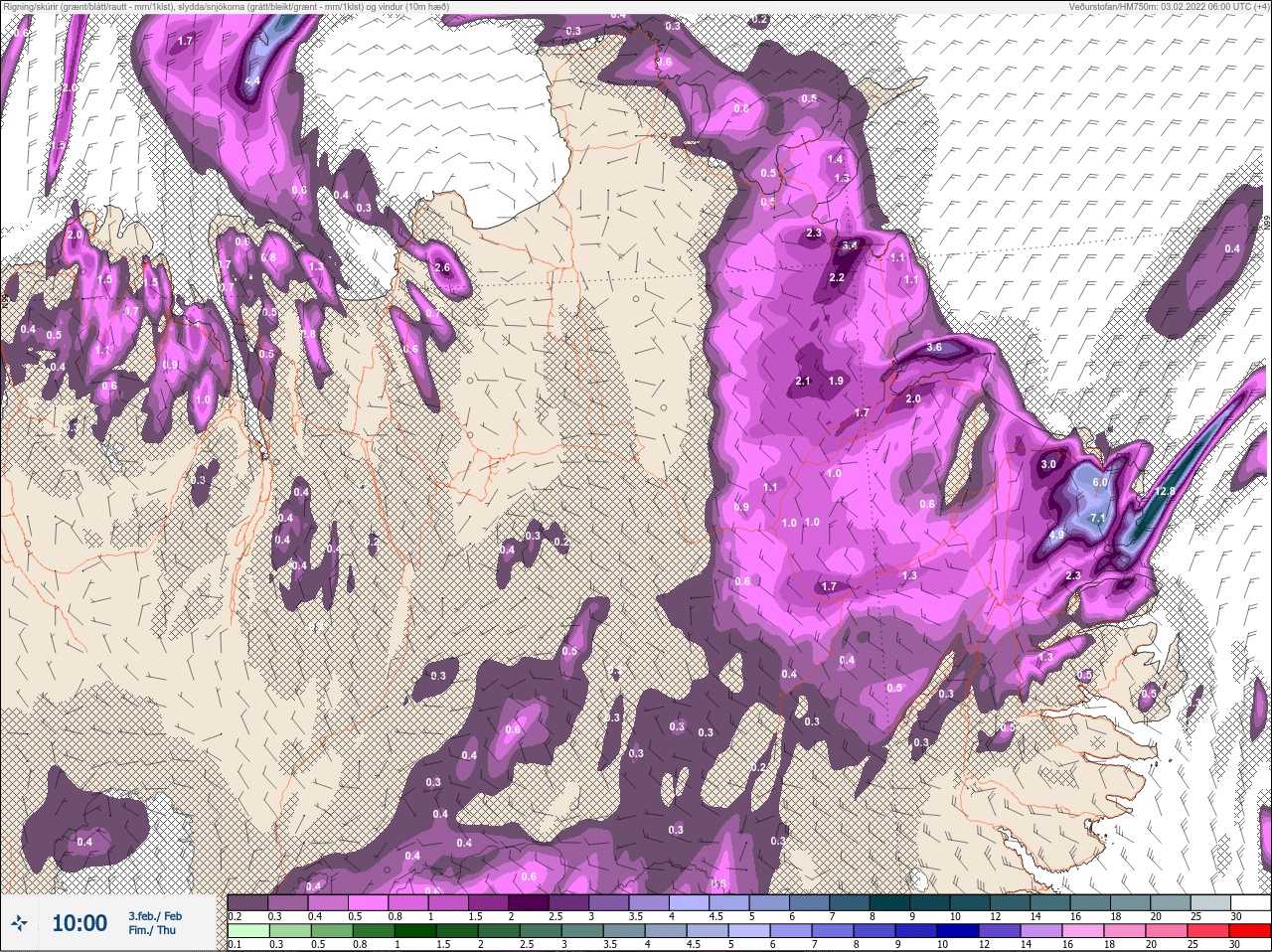Click the bottom legend swatch between 0.1 and 0.3
Viewport: 1272px width, 952px height.
tap(247, 931)
